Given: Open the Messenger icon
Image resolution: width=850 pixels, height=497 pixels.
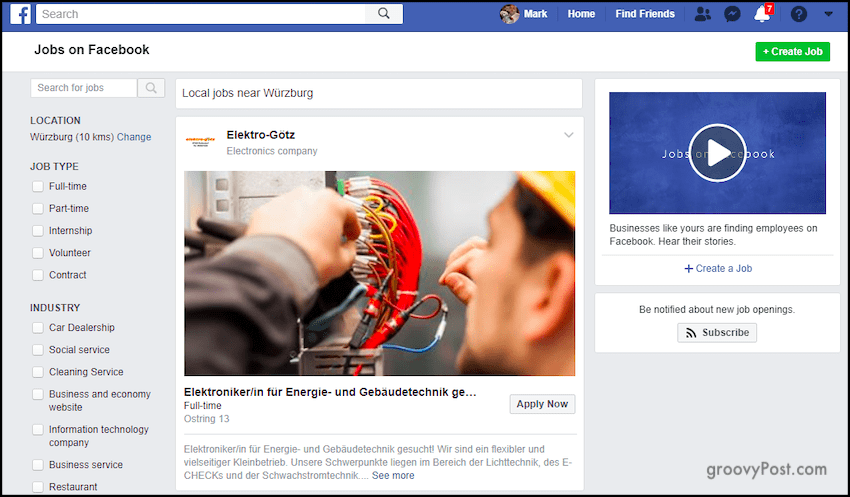Looking at the screenshot, I should pos(732,14).
